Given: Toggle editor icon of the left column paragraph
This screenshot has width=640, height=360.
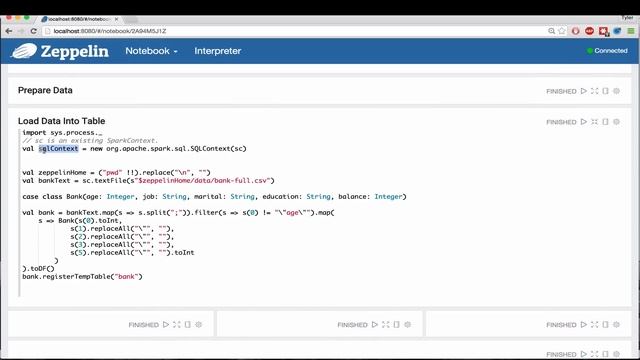Looking at the screenshot, I should [x=177, y=324].
